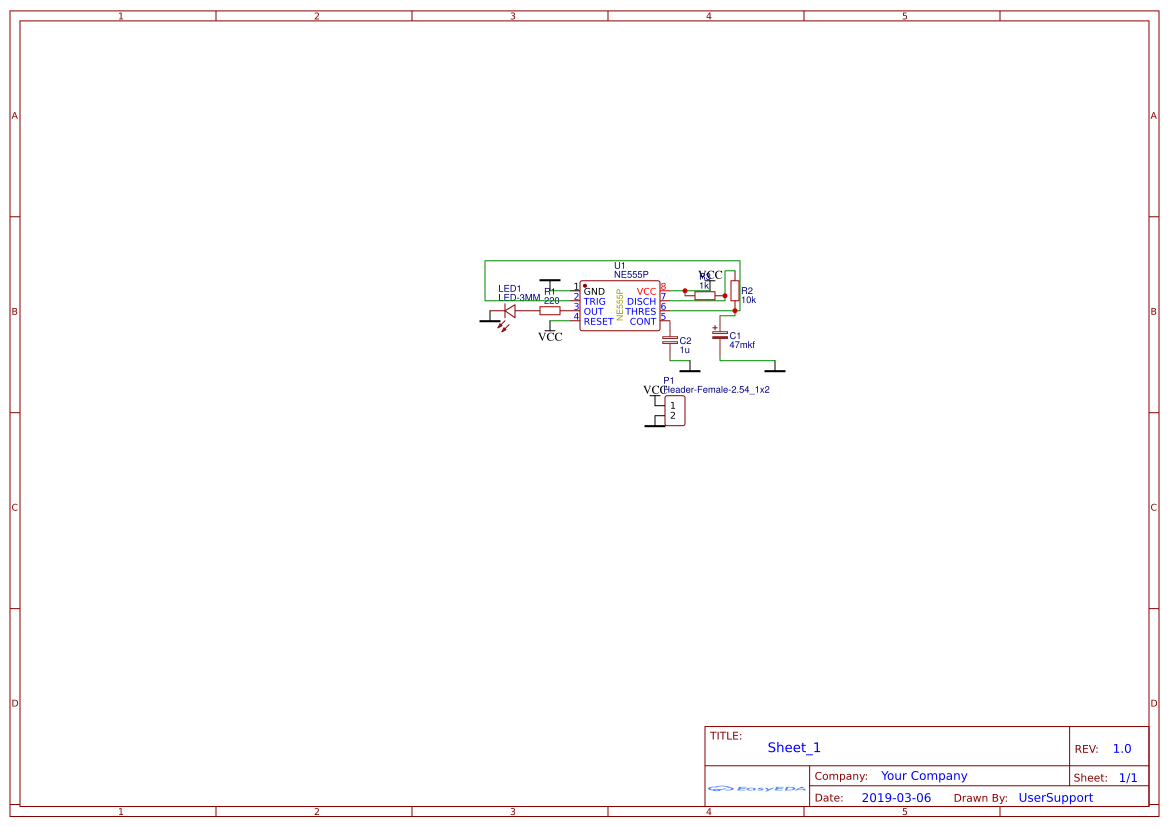1169x827 pixels.
Task: Click the 'UserSupport' drawn-by value
Action: pyautogui.click(x=1056, y=798)
